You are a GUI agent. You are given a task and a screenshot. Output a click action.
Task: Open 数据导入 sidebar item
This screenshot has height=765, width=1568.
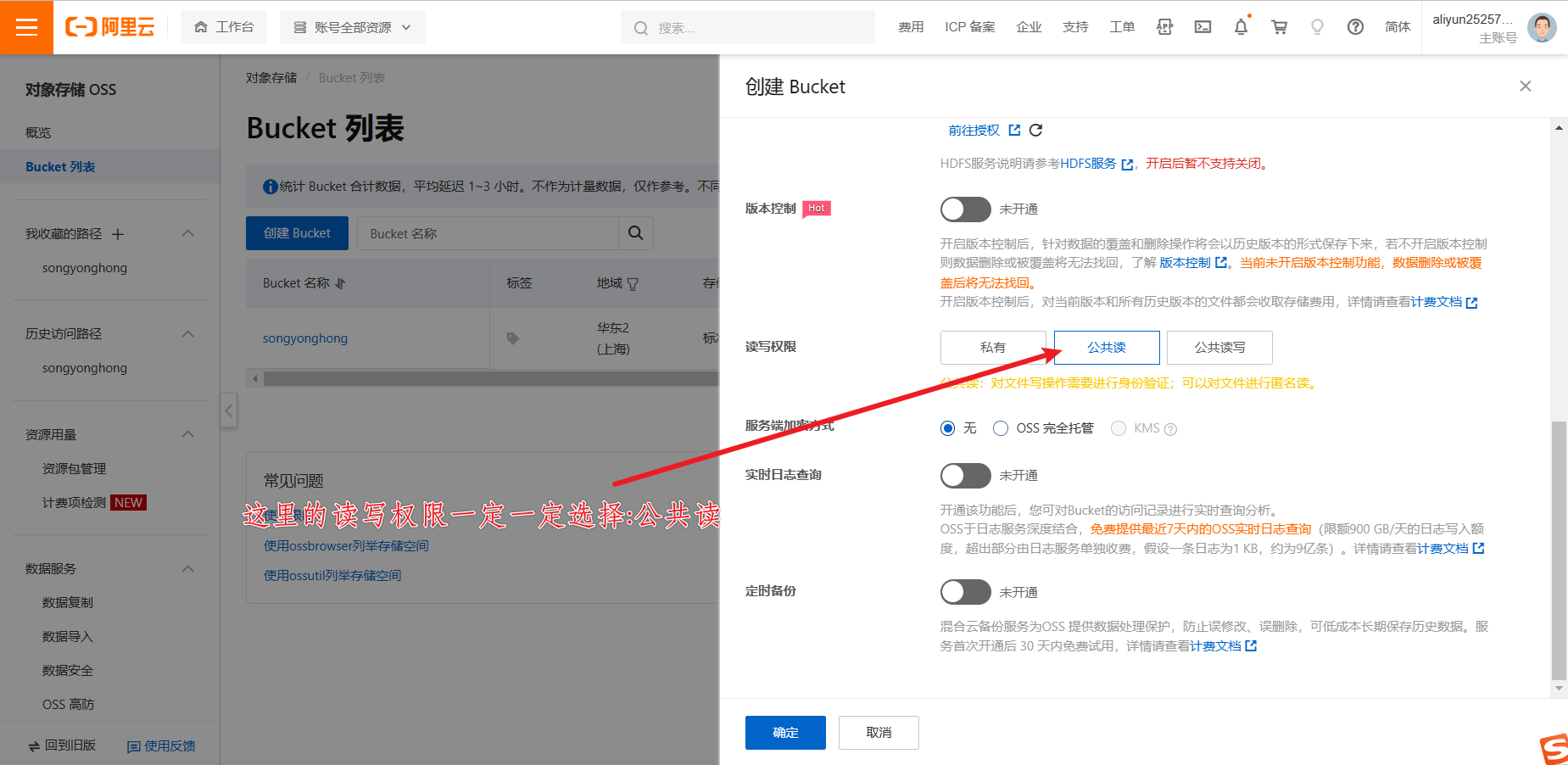coord(68,636)
